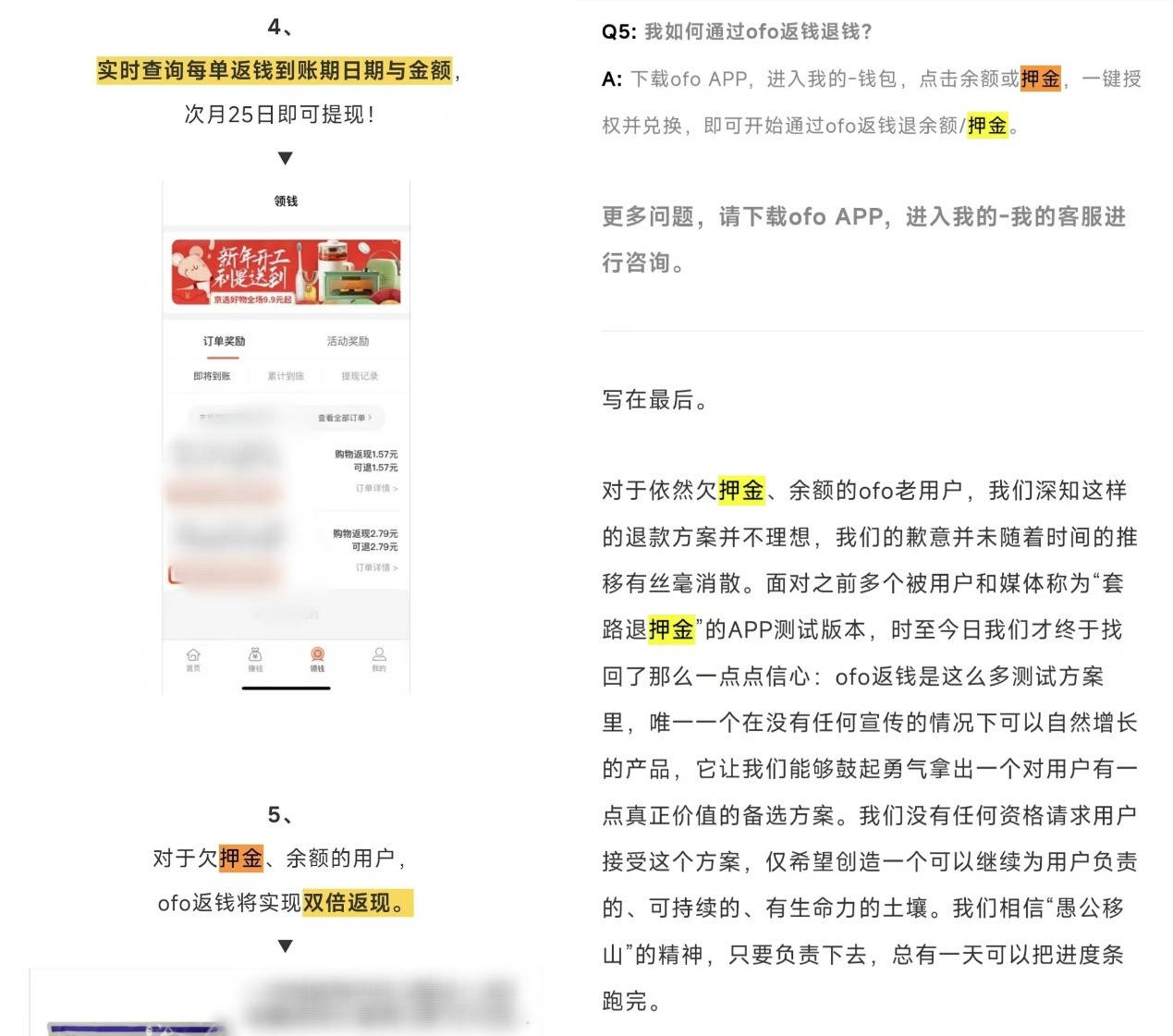Click the 购物返现2.79元 amount
This screenshot has height=1036, width=1173.
(366, 534)
